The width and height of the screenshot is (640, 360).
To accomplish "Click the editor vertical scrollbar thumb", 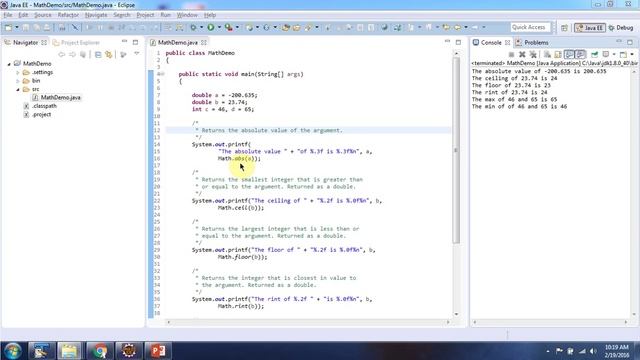I will pyautogui.click(x=456, y=151).
